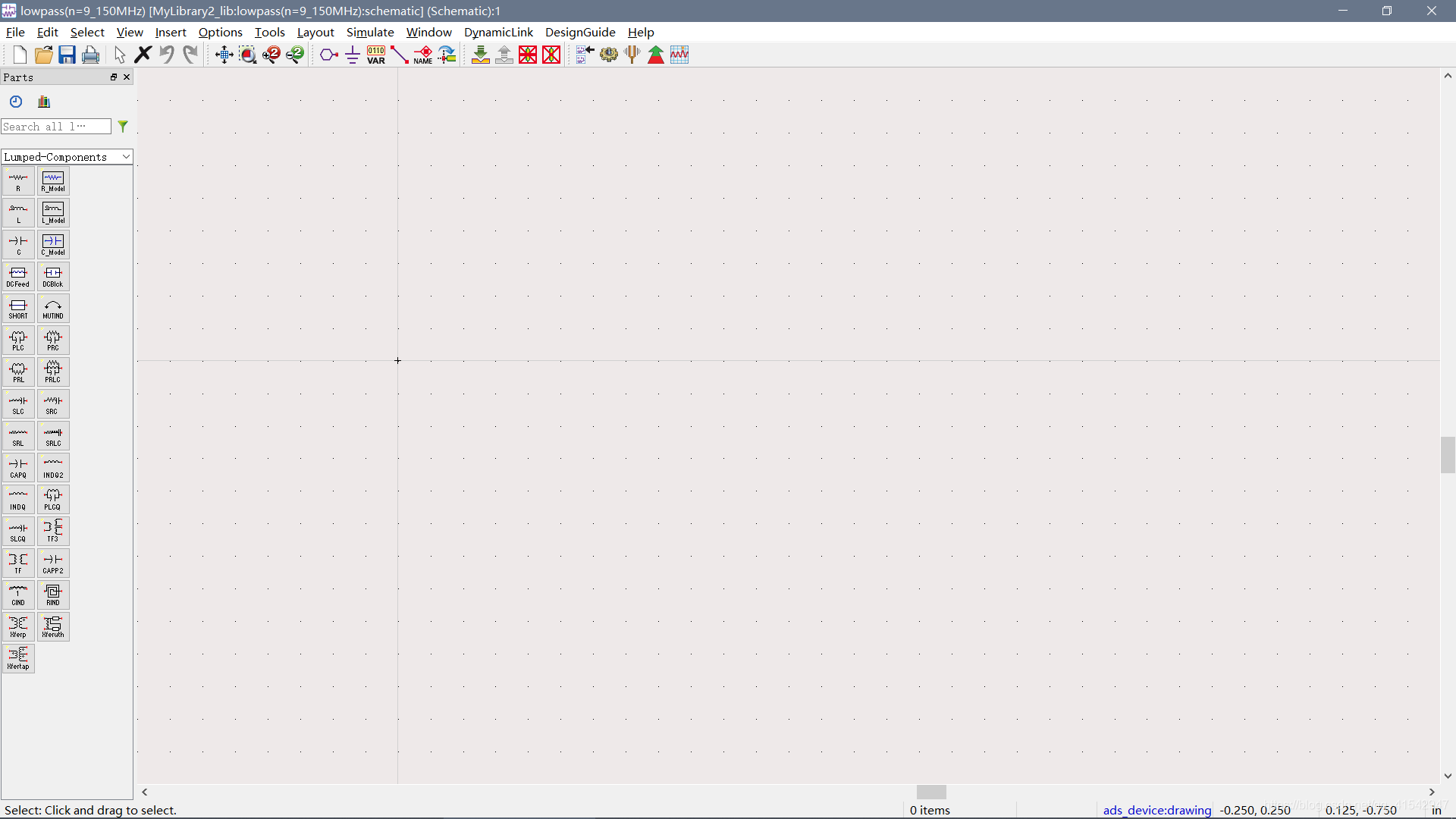Insert a ground symbol
The height and width of the screenshot is (819, 1456).
click(353, 55)
